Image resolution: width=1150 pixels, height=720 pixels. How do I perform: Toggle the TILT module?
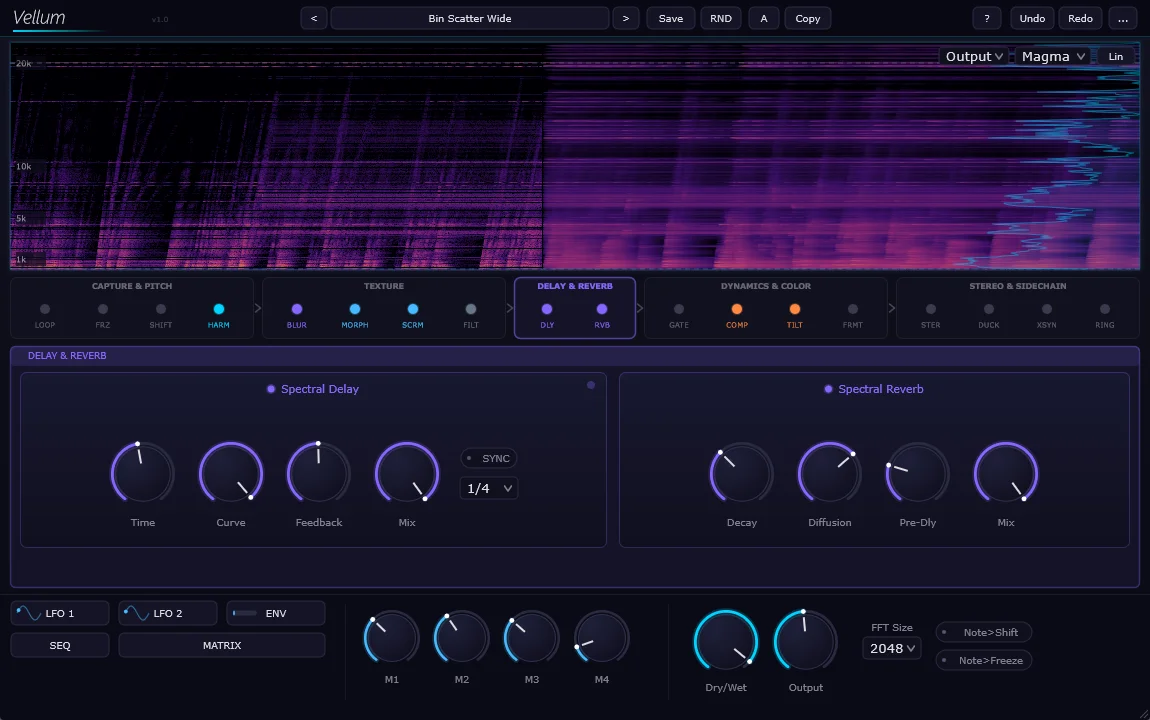pos(795,309)
